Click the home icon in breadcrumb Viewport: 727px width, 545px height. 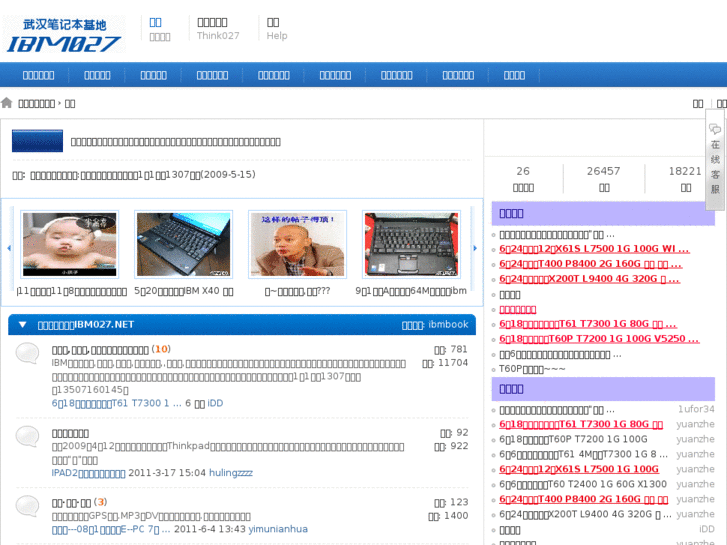tap(6, 103)
